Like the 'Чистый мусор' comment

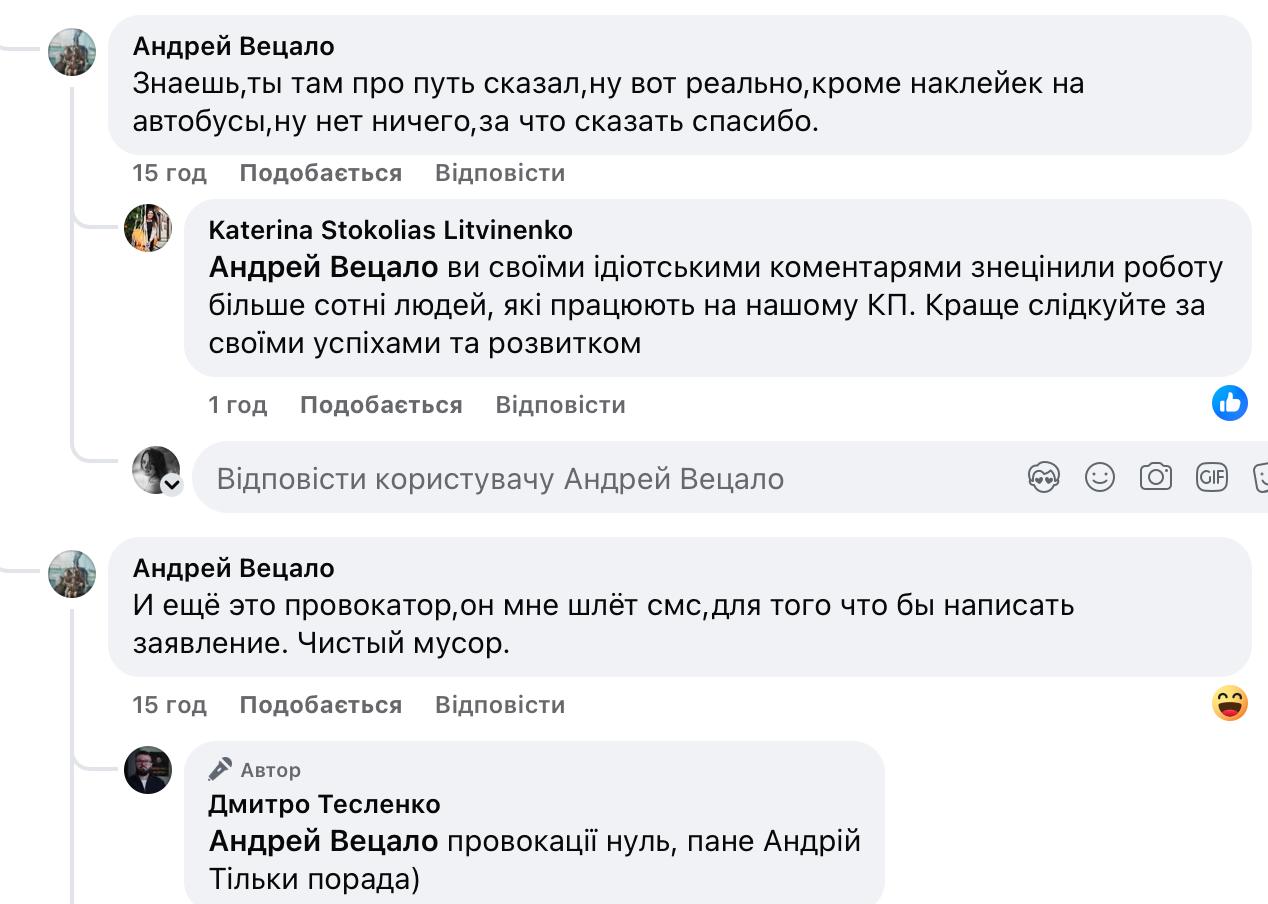pyautogui.click(x=320, y=705)
